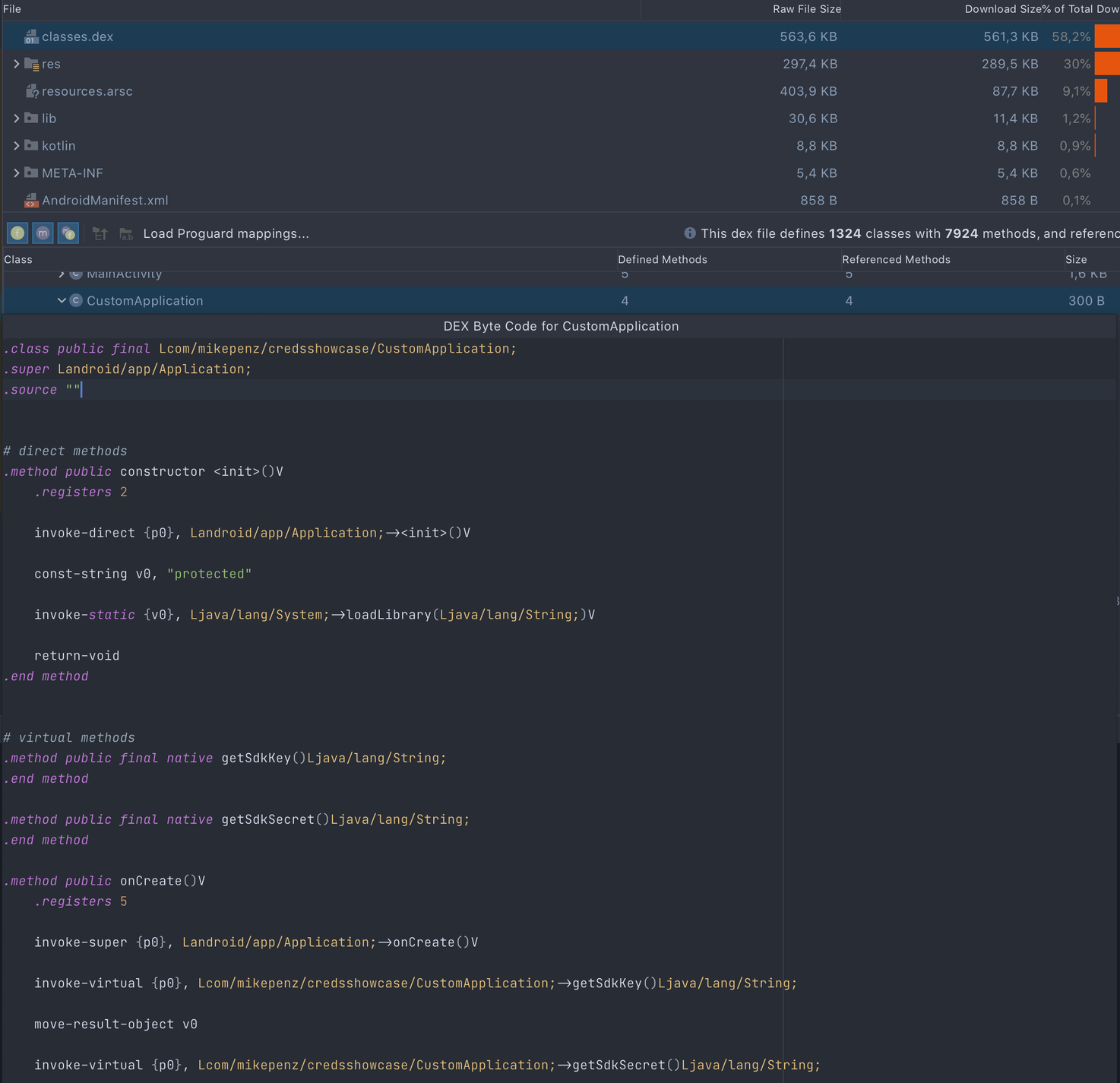Click the # direct methods comment
The image size is (1120, 1083).
(x=65, y=451)
